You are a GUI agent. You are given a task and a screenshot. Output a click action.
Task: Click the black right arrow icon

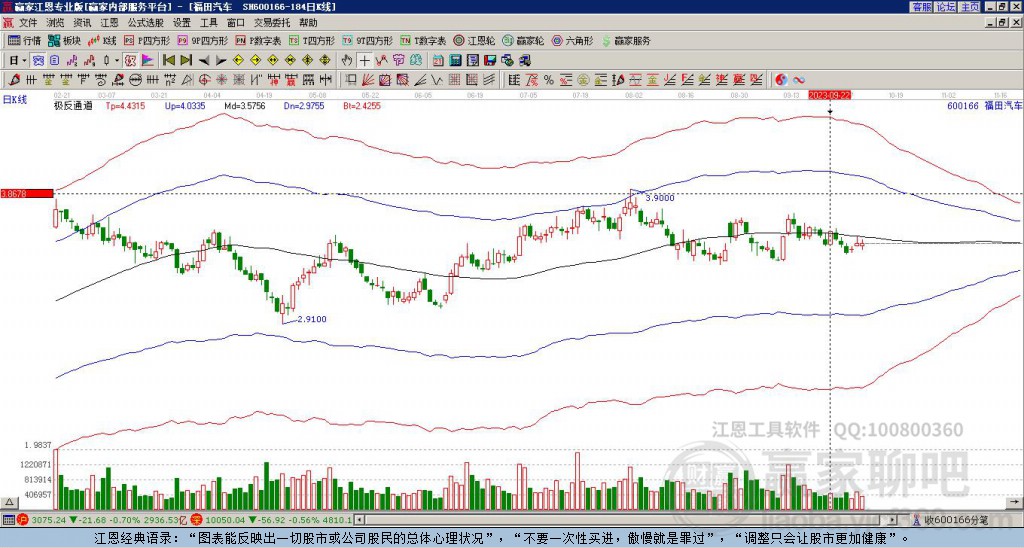click(221, 61)
